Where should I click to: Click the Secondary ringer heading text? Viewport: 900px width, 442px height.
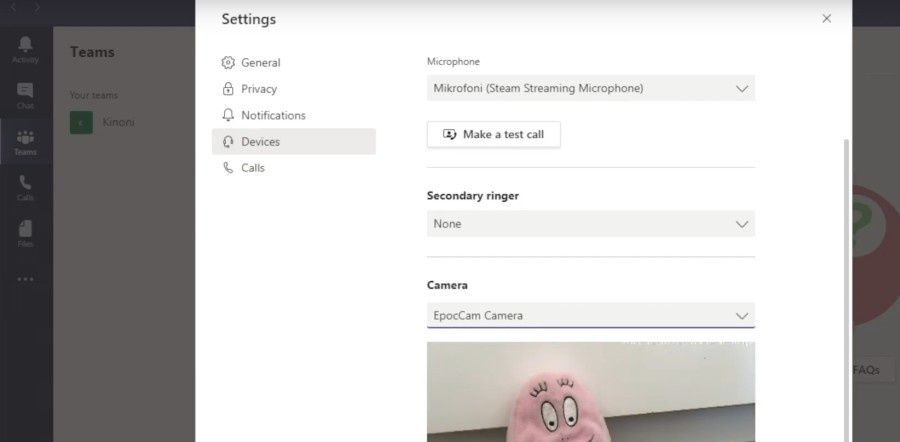(x=473, y=196)
